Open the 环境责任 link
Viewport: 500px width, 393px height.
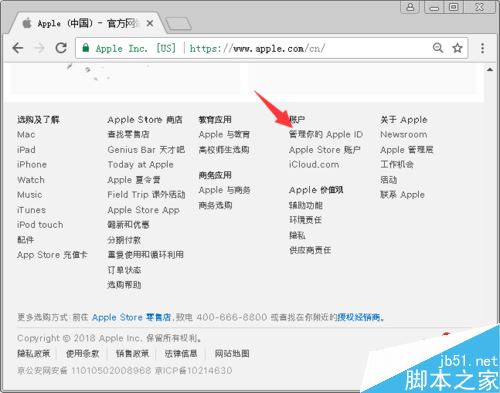click(x=305, y=220)
